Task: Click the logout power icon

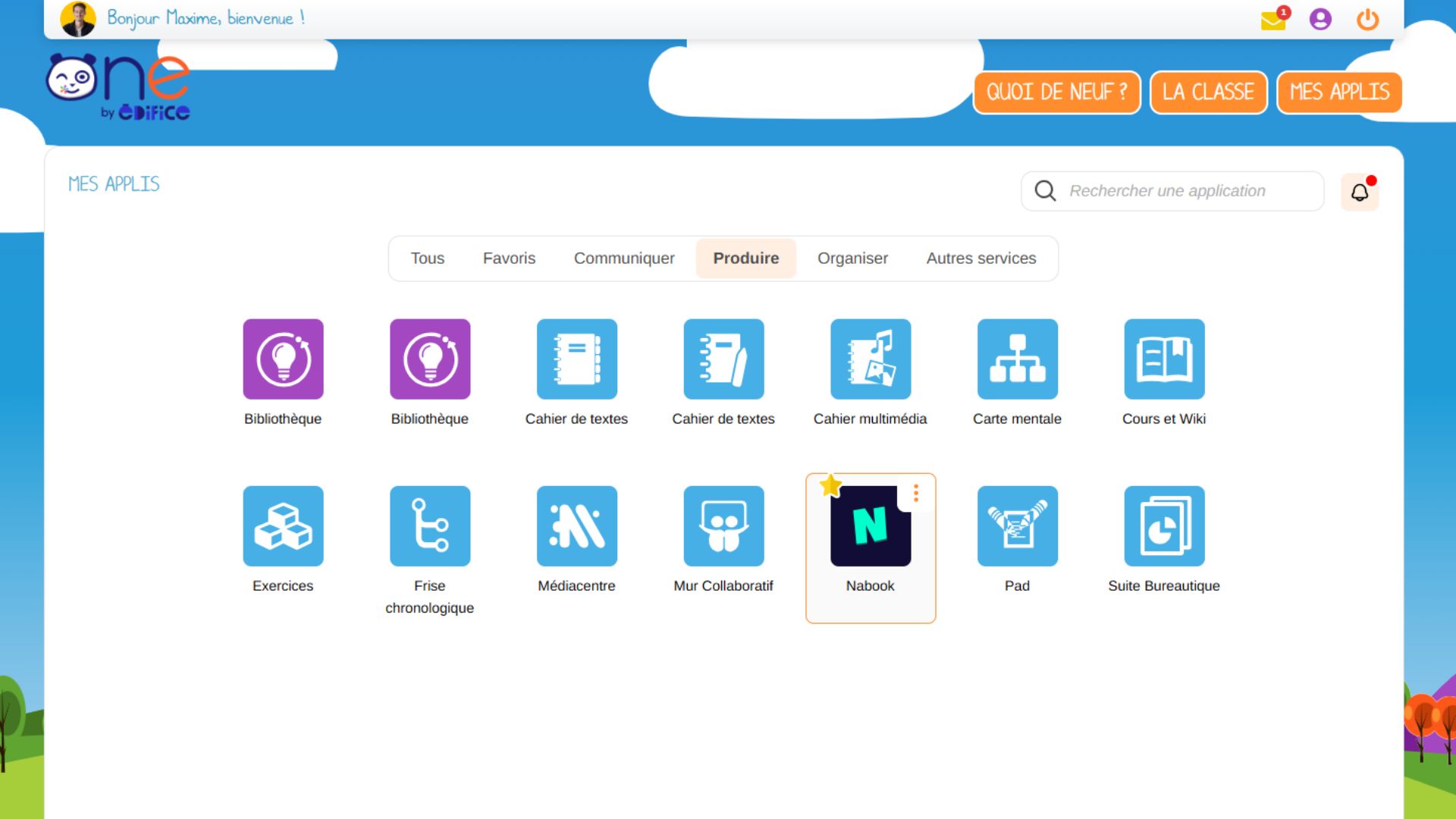Action: 1367,19
